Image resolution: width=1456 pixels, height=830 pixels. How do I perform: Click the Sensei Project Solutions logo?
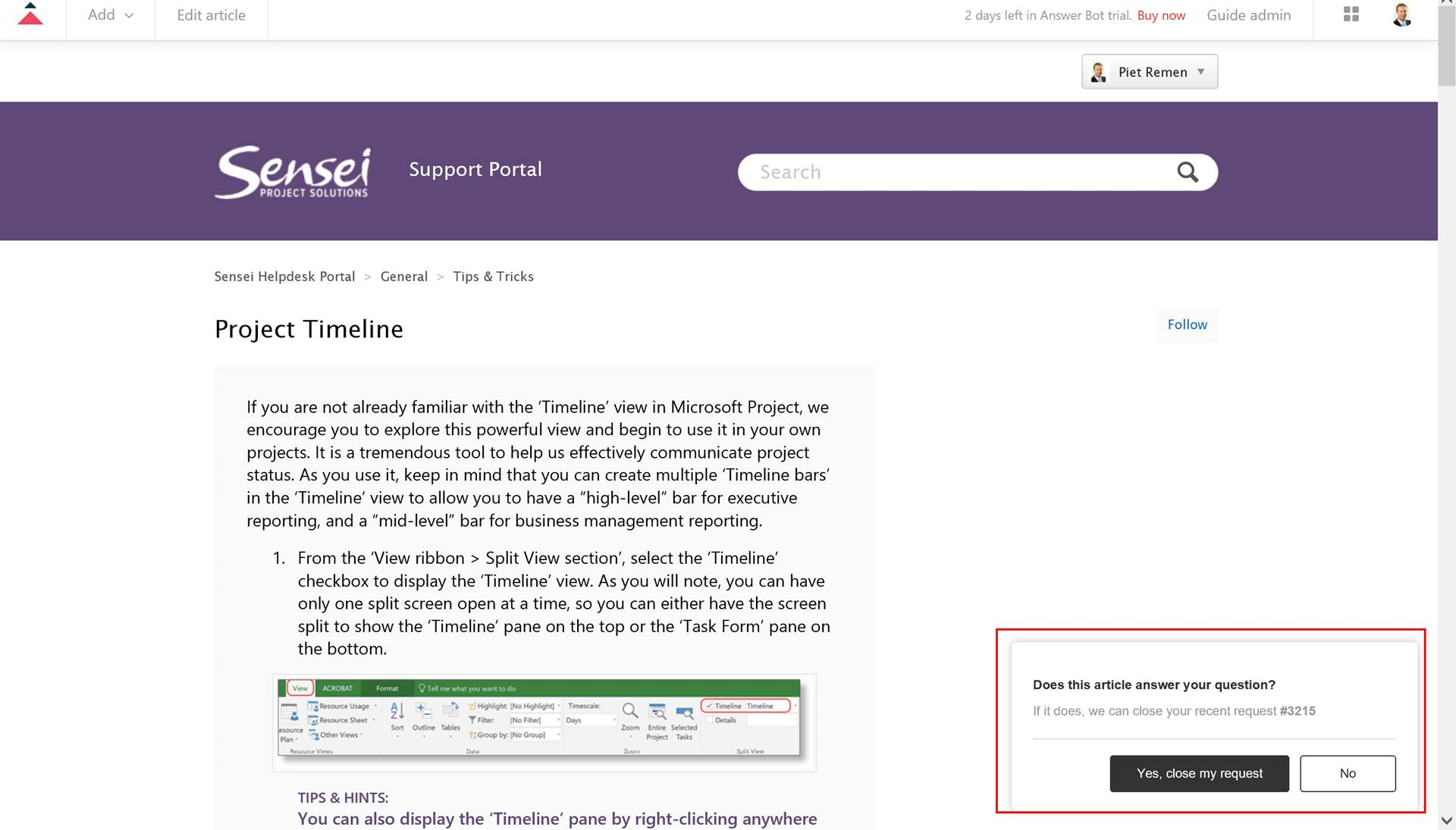(293, 172)
